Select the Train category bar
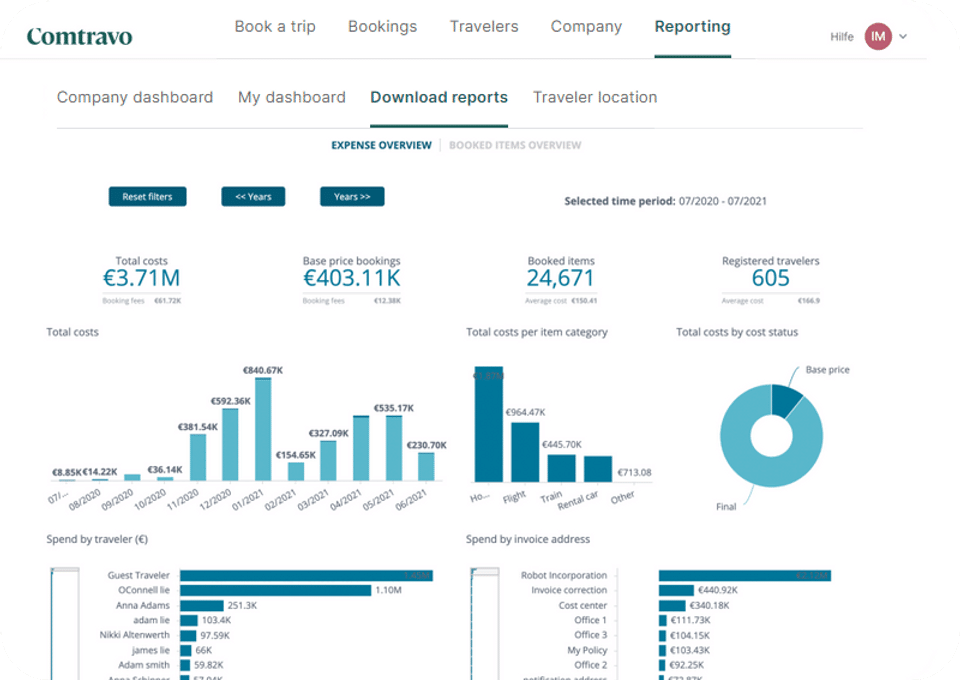Screen dimensions: 960x680 (561, 468)
